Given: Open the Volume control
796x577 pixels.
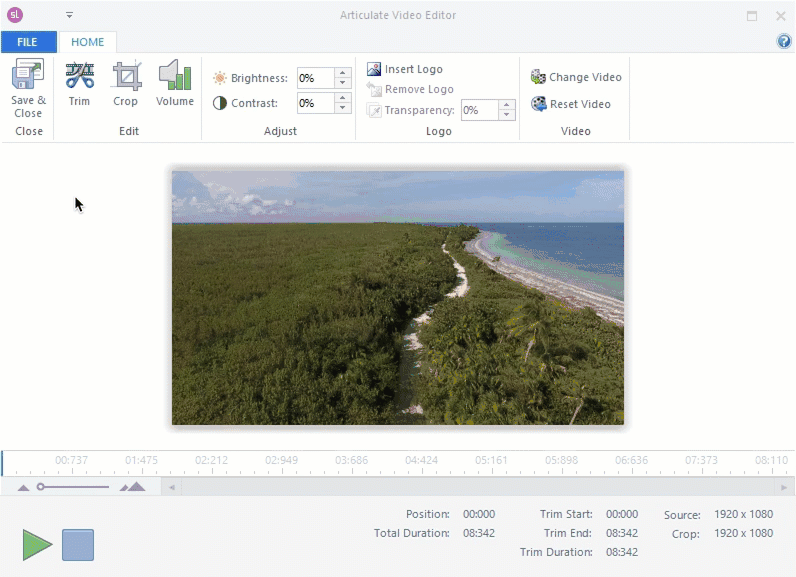Looking at the screenshot, I should point(175,76).
